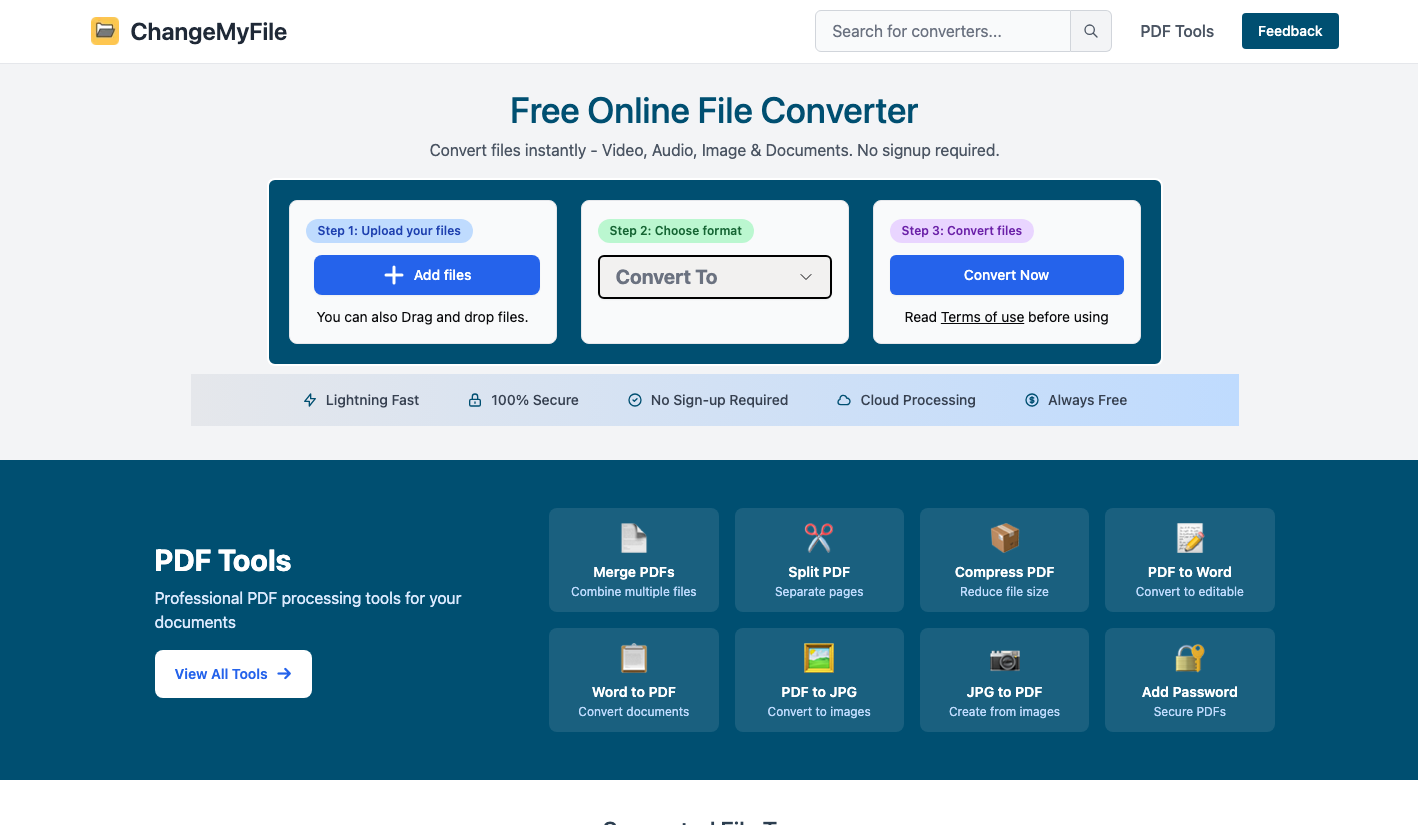Open the PDF Tools menu item
Viewport: 1418px width, 825px height.
click(1176, 31)
